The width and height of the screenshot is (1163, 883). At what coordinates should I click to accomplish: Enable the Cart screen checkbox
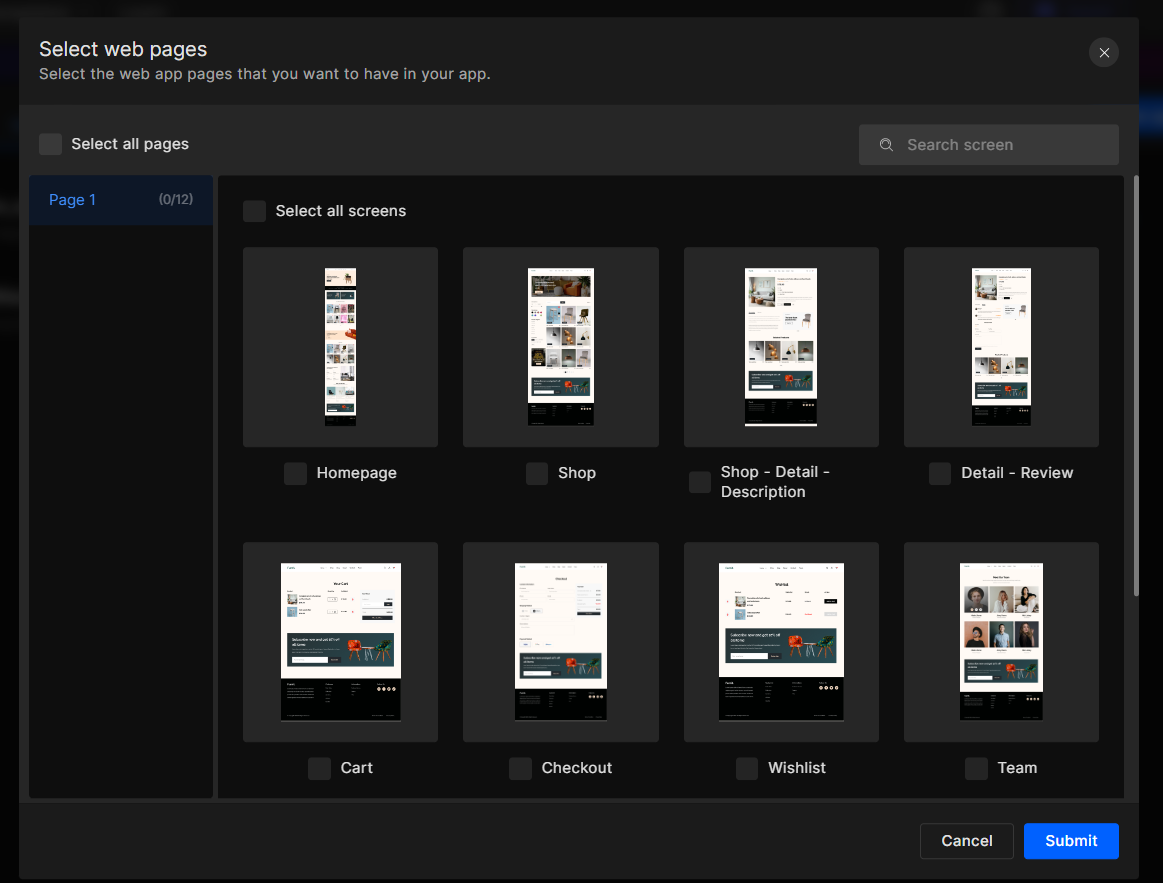318,768
